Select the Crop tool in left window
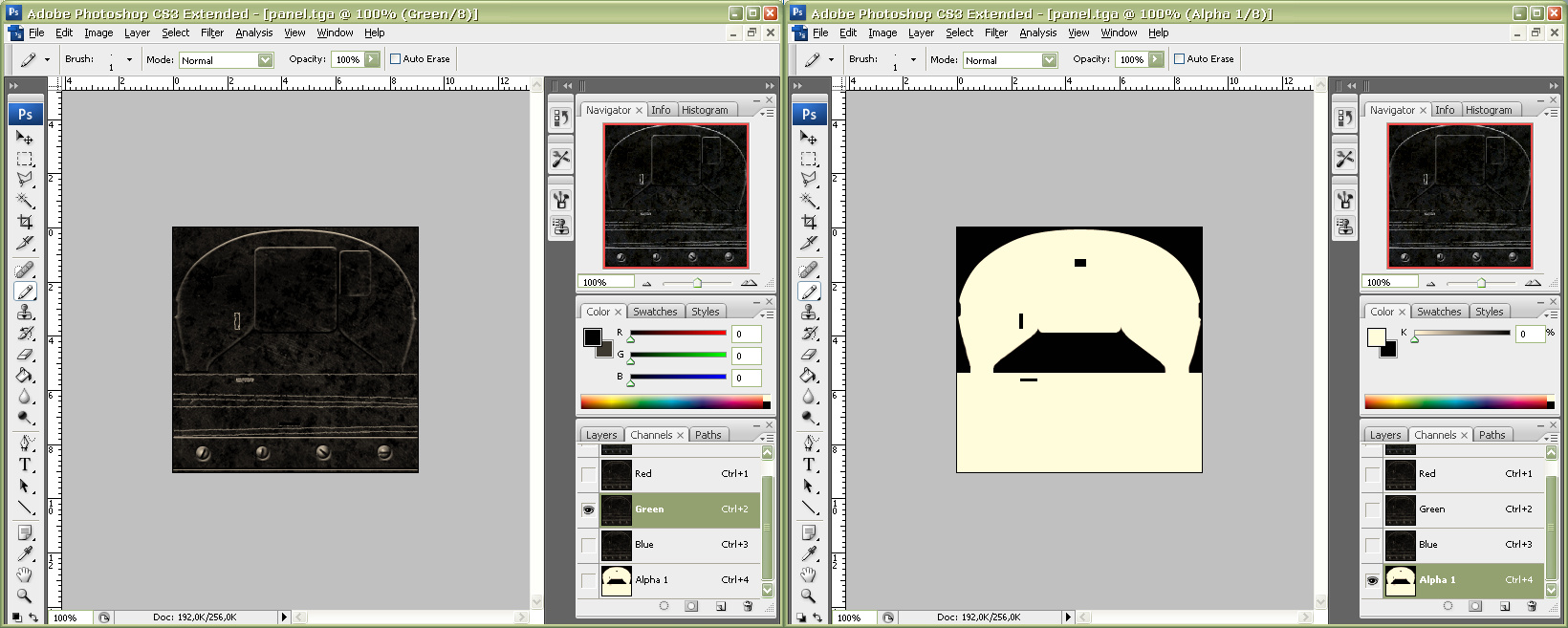The height and width of the screenshot is (628, 1568). point(25,222)
